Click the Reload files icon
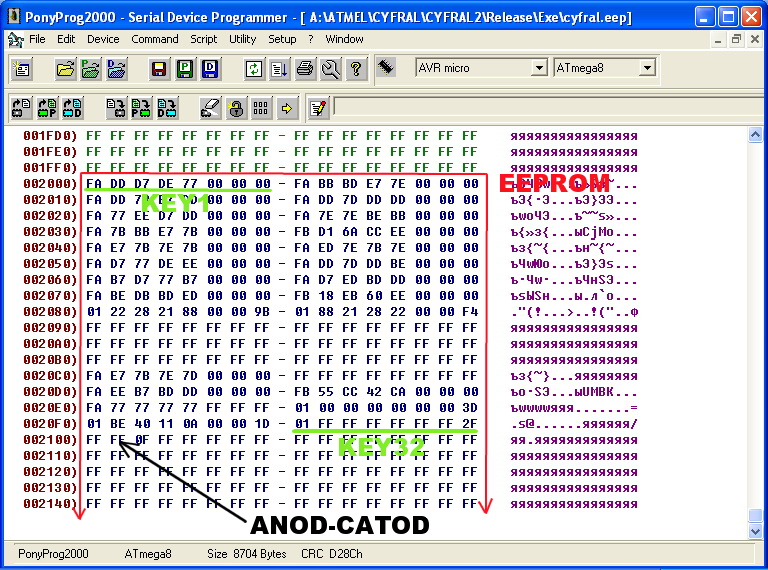This screenshot has height=570, width=768. (x=254, y=69)
